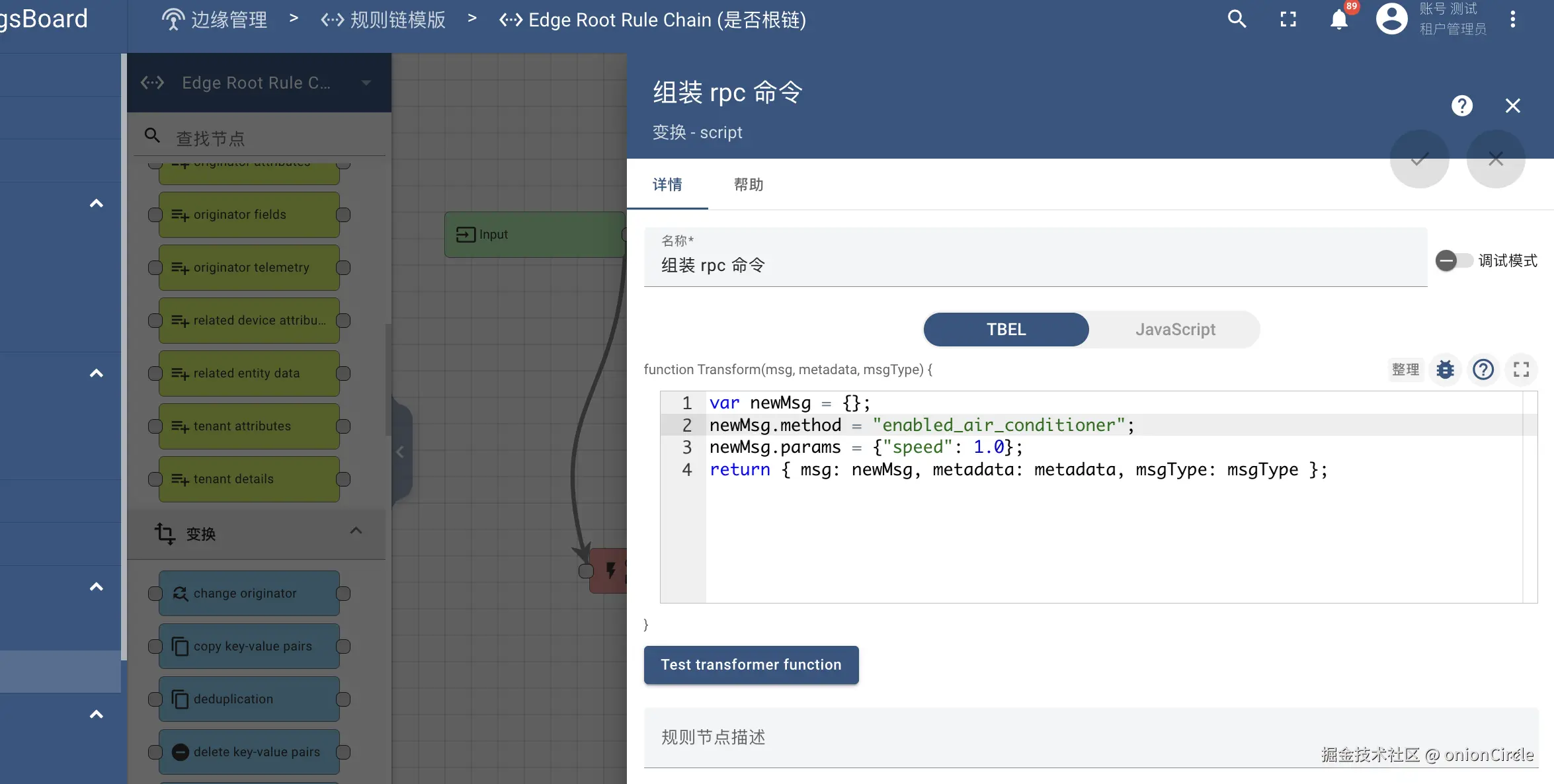Click the help question mark in panel header
The image size is (1554, 784).
click(1461, 106)
